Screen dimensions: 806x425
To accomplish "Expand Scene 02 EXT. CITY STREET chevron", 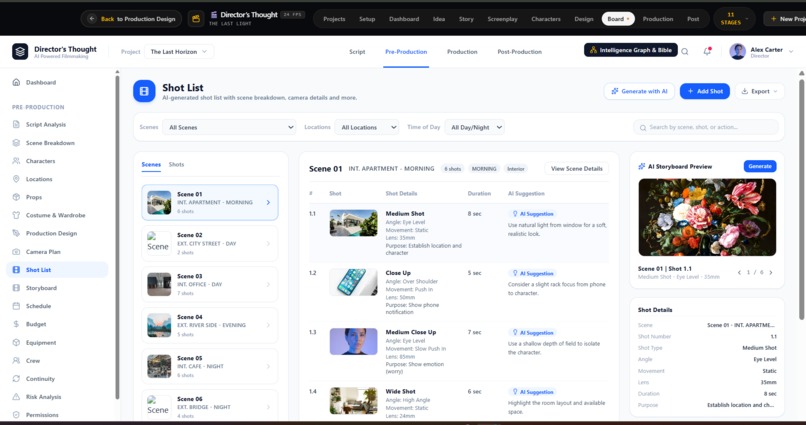I will point(268,244).
